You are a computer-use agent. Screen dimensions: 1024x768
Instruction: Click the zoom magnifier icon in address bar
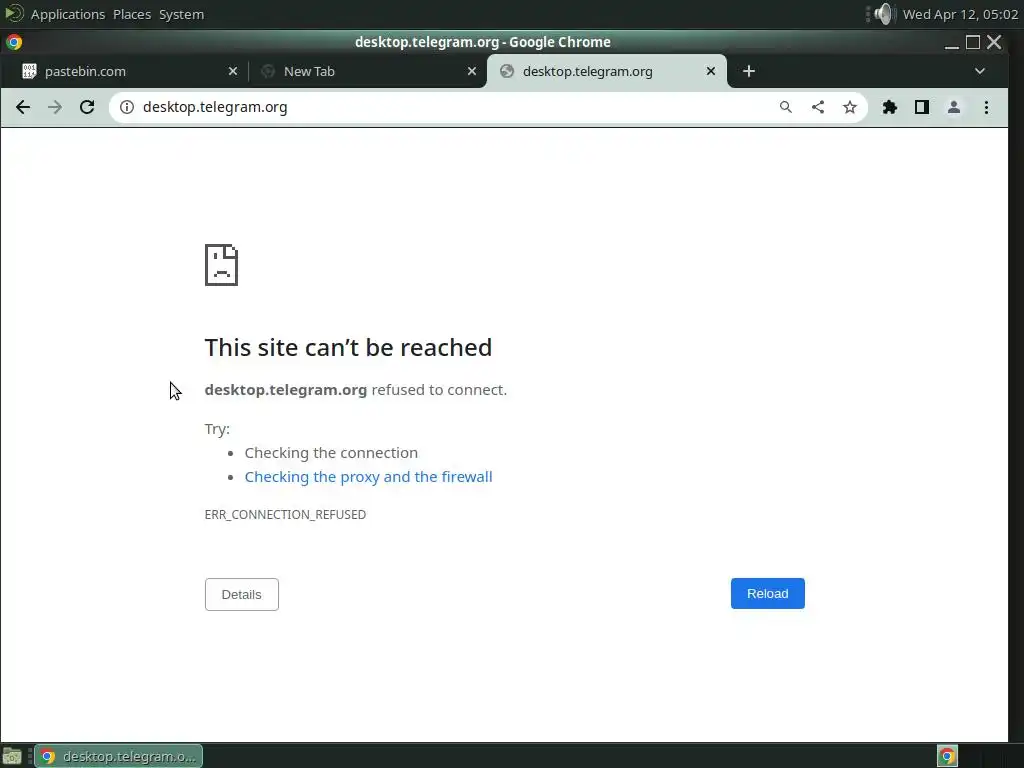tap(786, 107)
